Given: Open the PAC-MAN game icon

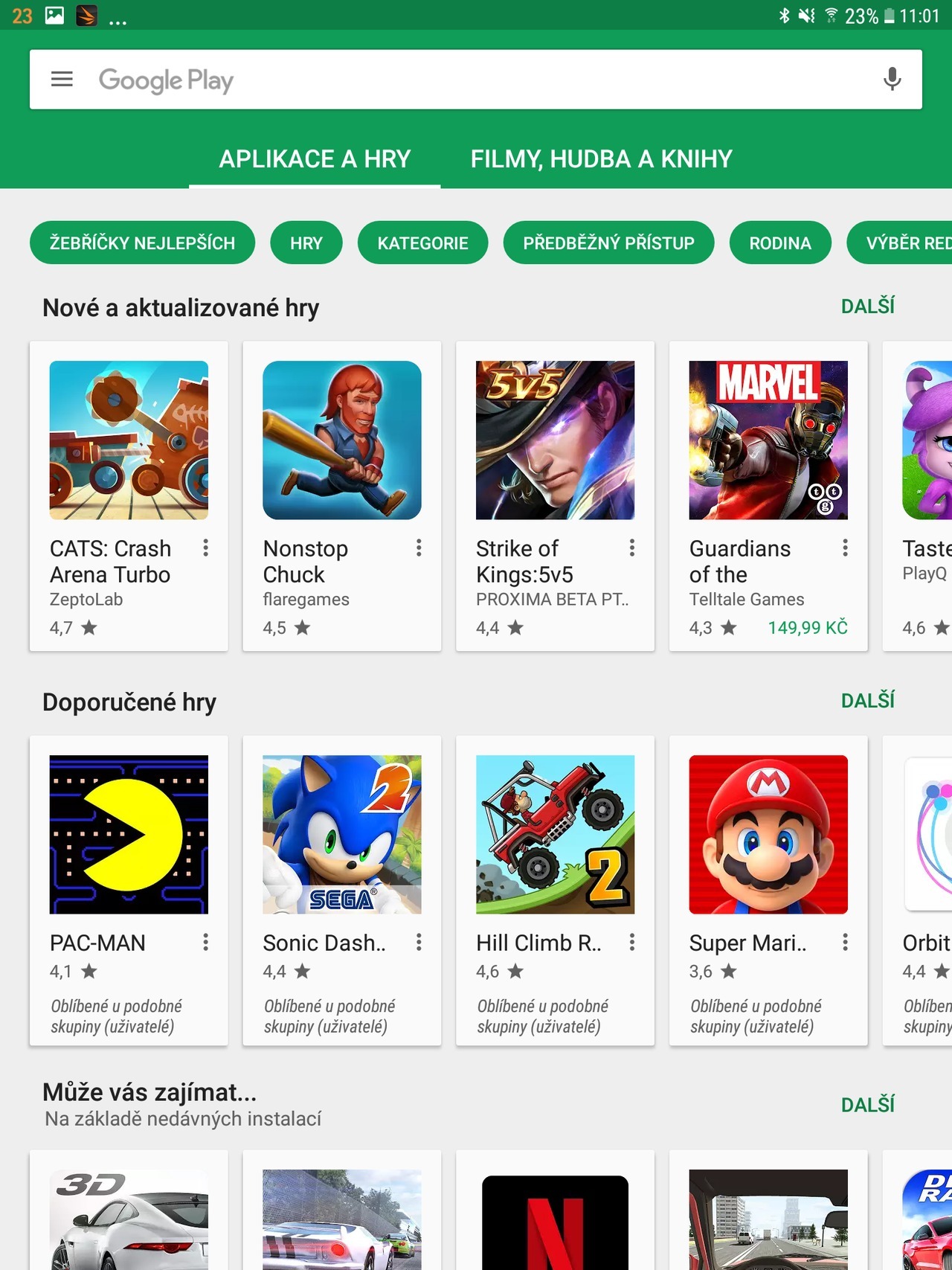Looking at the screenshot, I should 129,834.
